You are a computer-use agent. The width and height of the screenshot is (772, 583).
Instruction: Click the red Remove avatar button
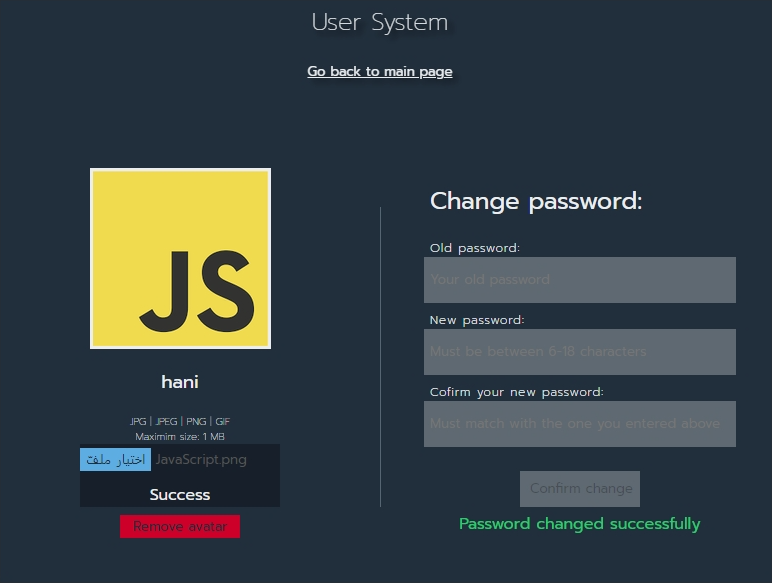tap(180, 526)
